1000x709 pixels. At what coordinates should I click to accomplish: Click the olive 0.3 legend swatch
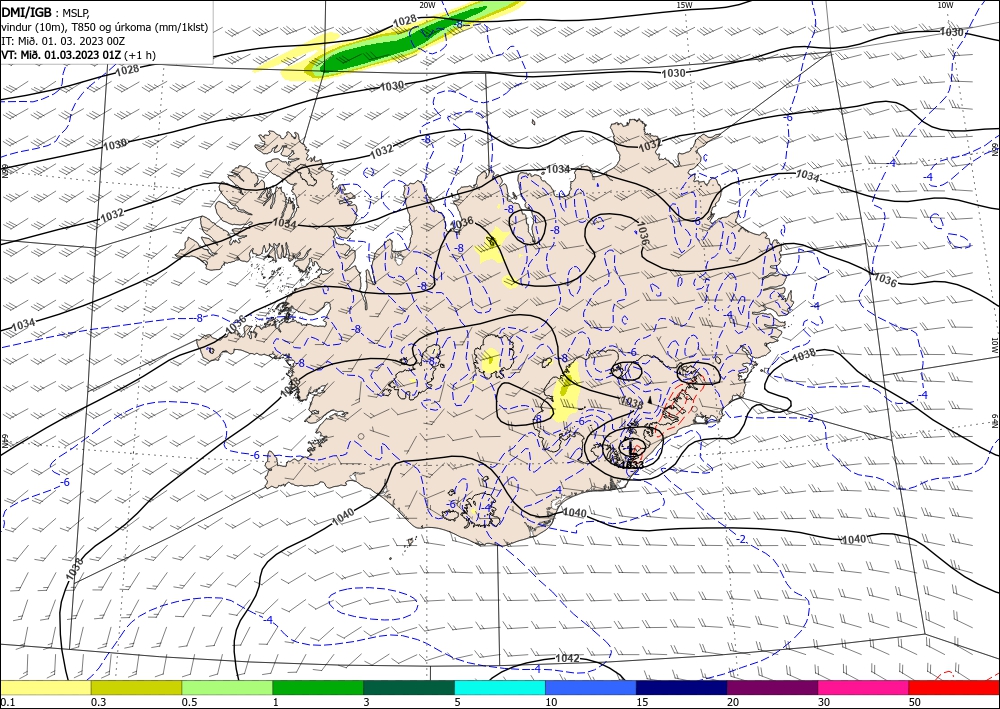click(x=136, y=688)
